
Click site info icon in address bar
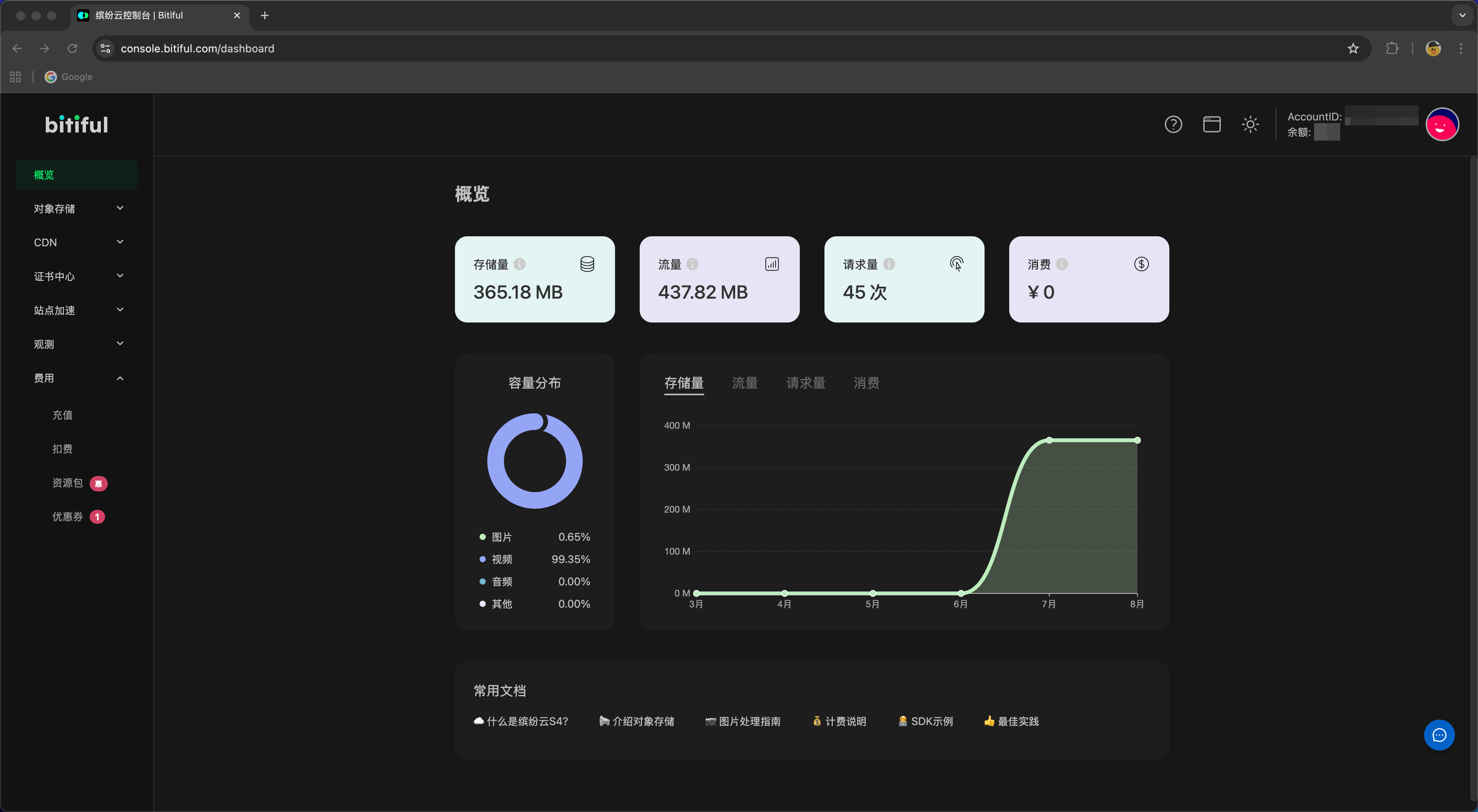coord(105,49)
